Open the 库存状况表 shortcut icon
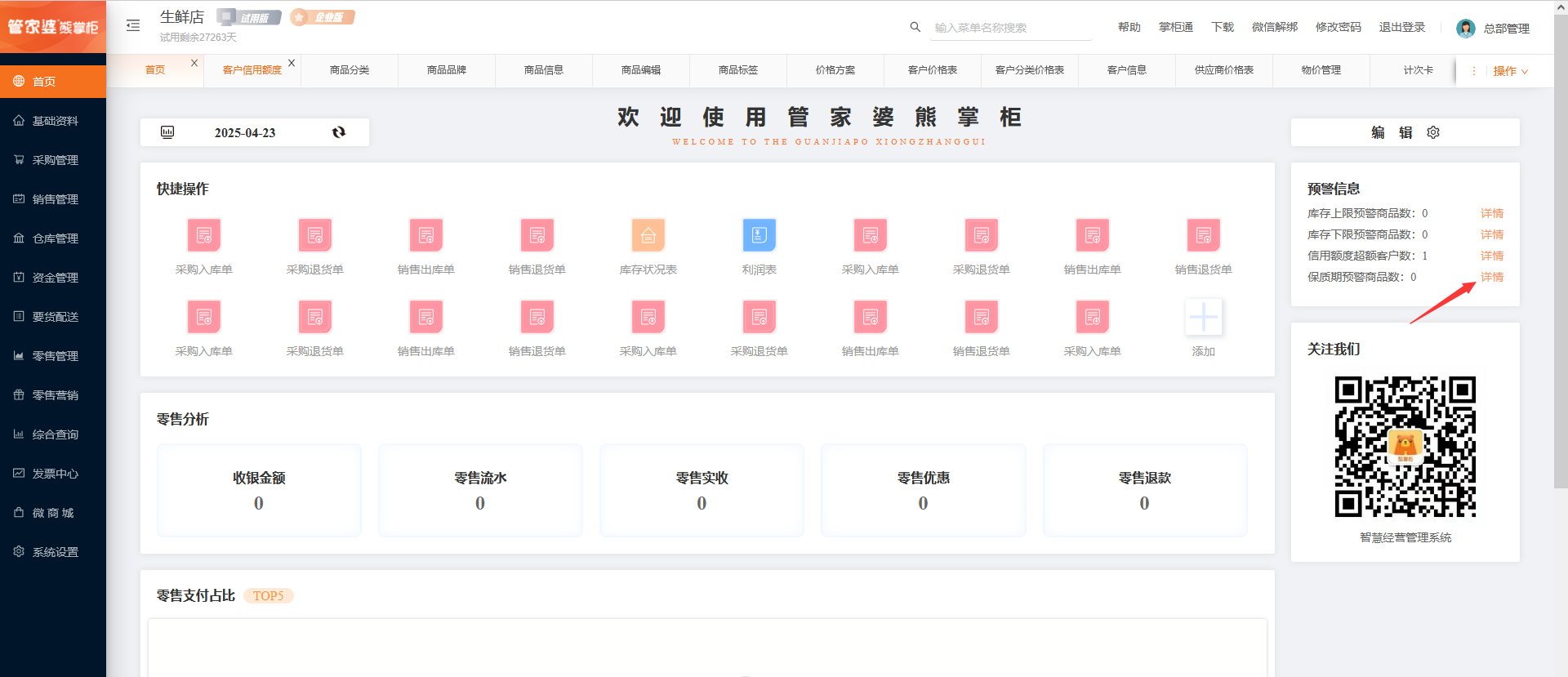Screen dimensions: 1568x677 648,235
